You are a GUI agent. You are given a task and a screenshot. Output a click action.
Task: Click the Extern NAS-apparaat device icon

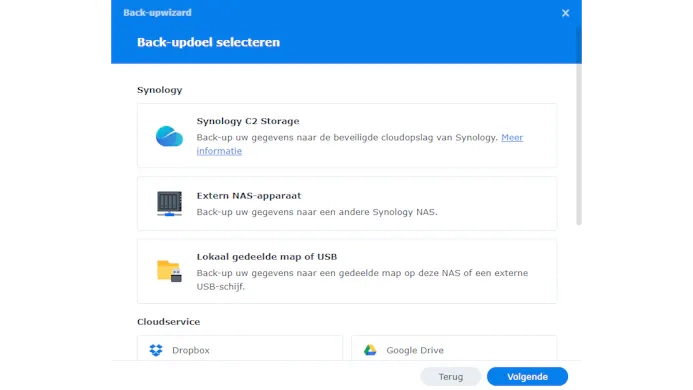point(169,203)
